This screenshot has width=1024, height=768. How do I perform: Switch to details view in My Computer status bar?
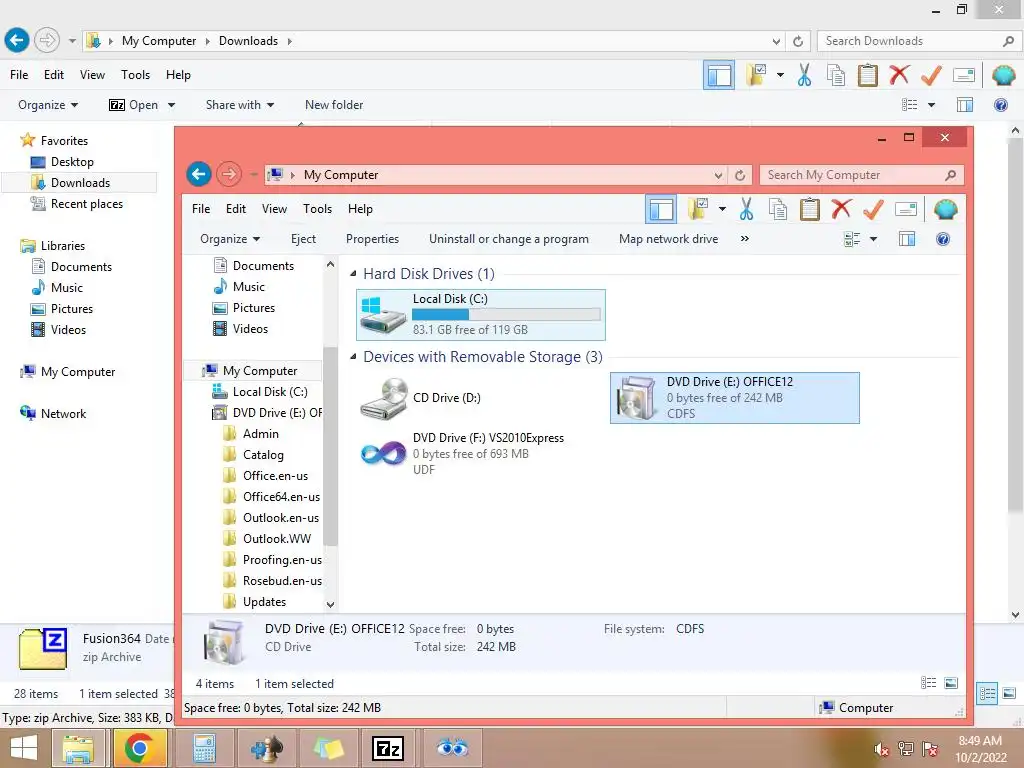coord(928,682)
